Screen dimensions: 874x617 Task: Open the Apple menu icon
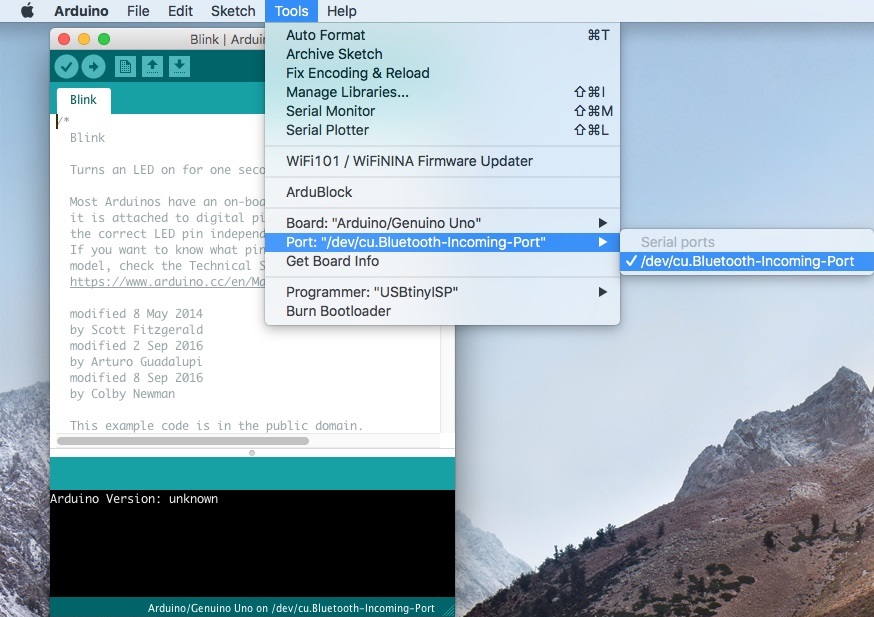point(27,11)
